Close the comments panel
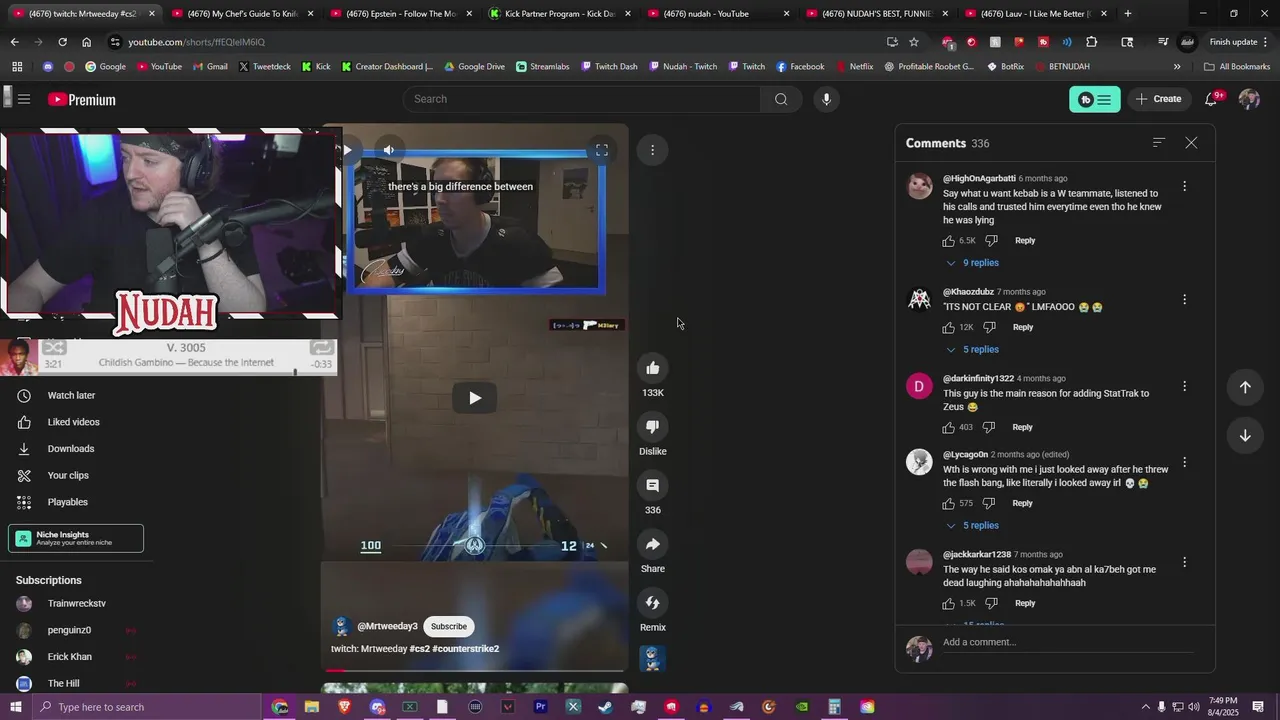1280x720 pixels. 1191,143
